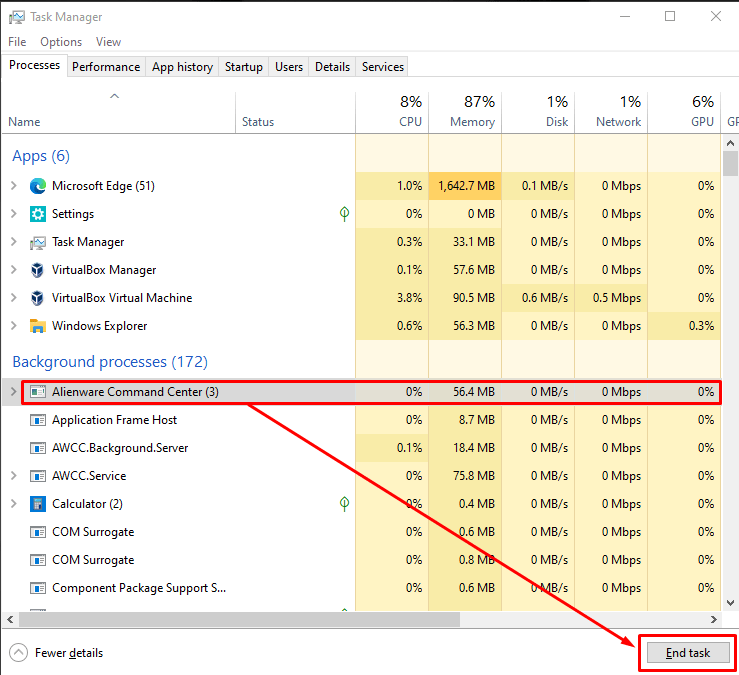The image size is (739, 675).
Task: Sort by the Disk column header
Action: tap(538, 113)
